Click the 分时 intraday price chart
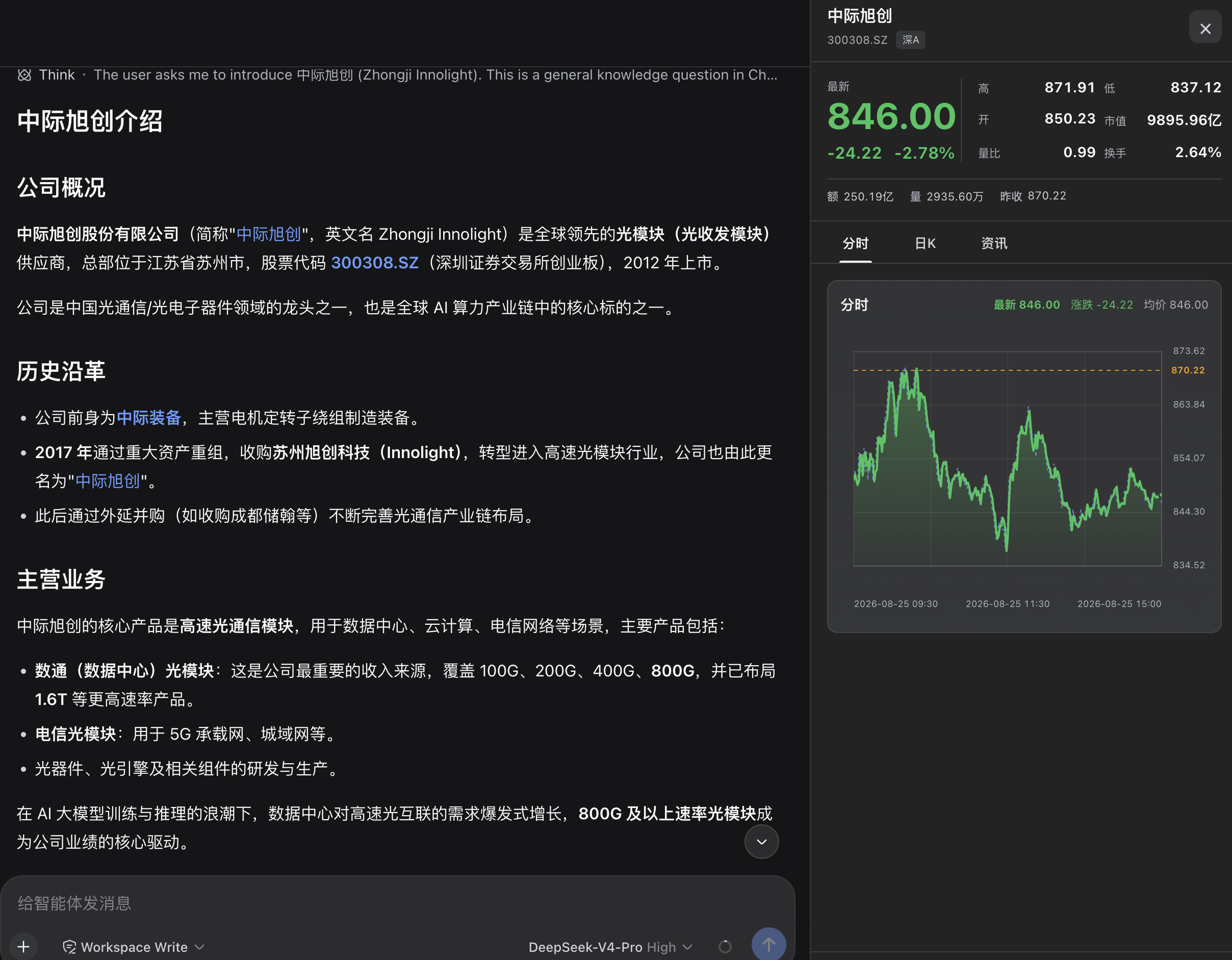Screen dimensions: 1232x960 point(1008,458)
